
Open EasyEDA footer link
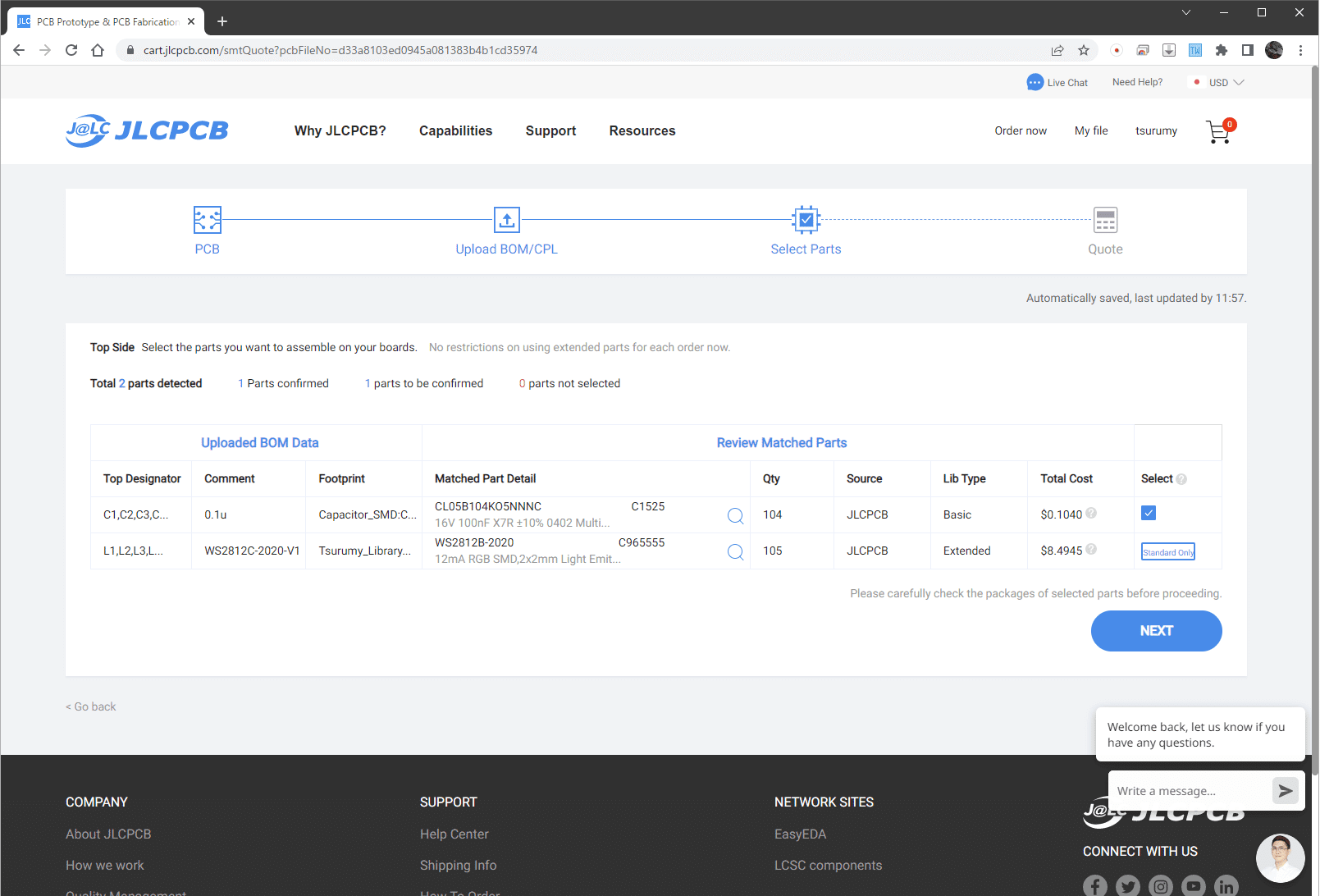pos(800,834)
